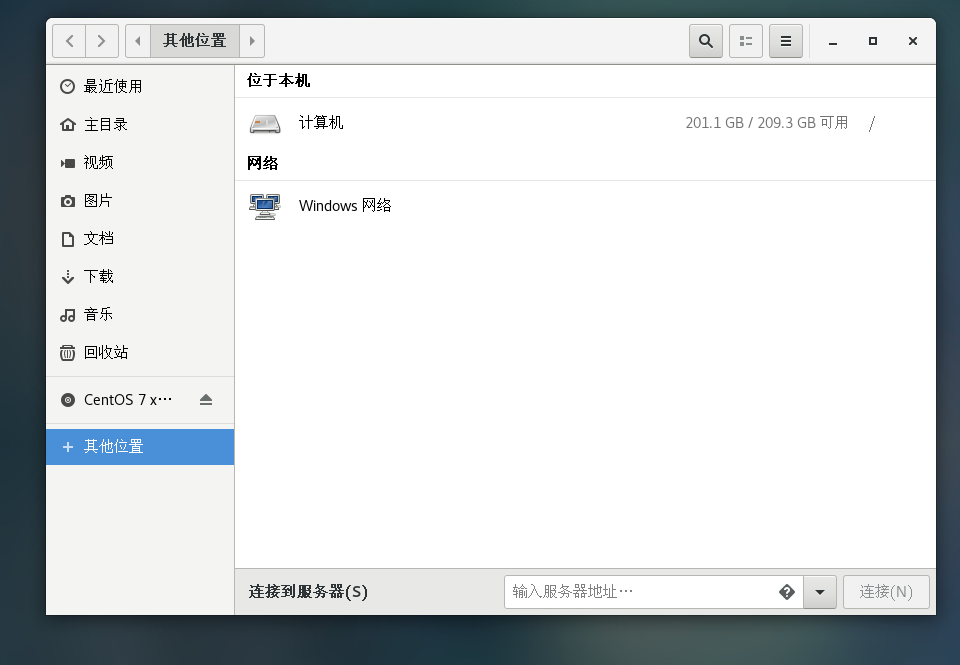The height and width of the screenshot is (665, 960).
Task: Click the Windows 网络 computers icon
Action: coord(265,206)
